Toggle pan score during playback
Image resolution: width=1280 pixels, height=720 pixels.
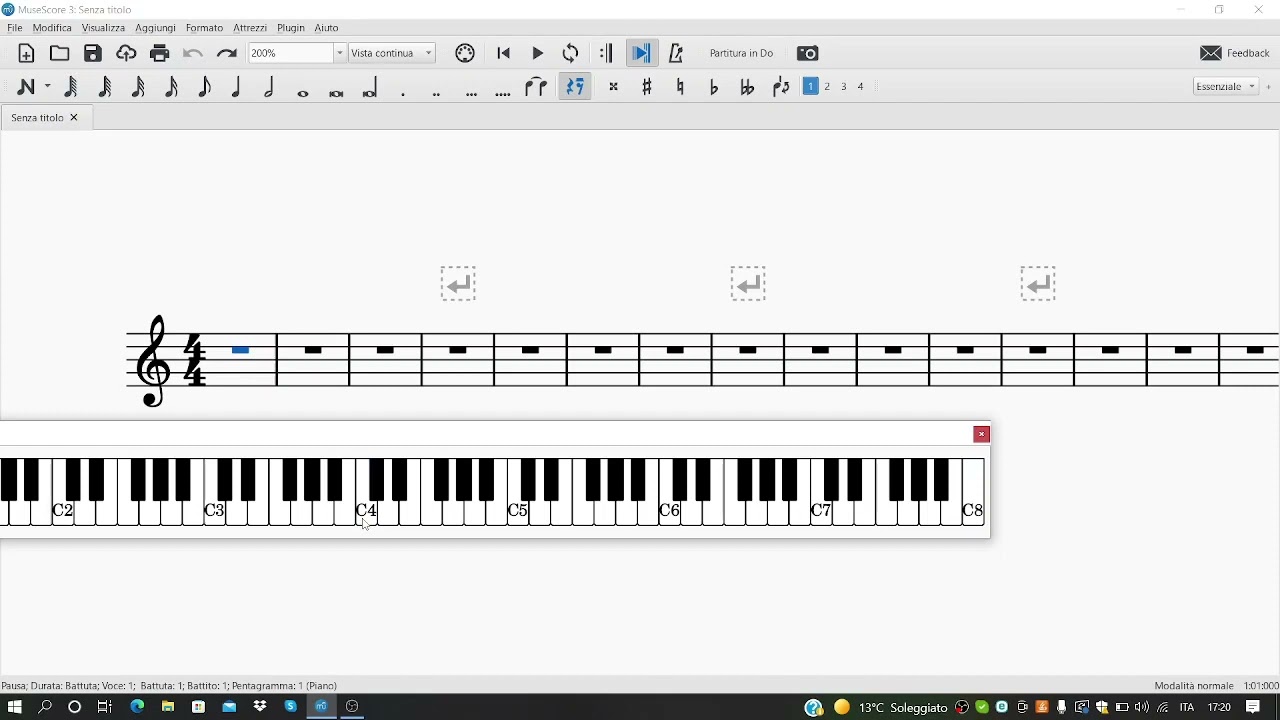coord(643,54)
